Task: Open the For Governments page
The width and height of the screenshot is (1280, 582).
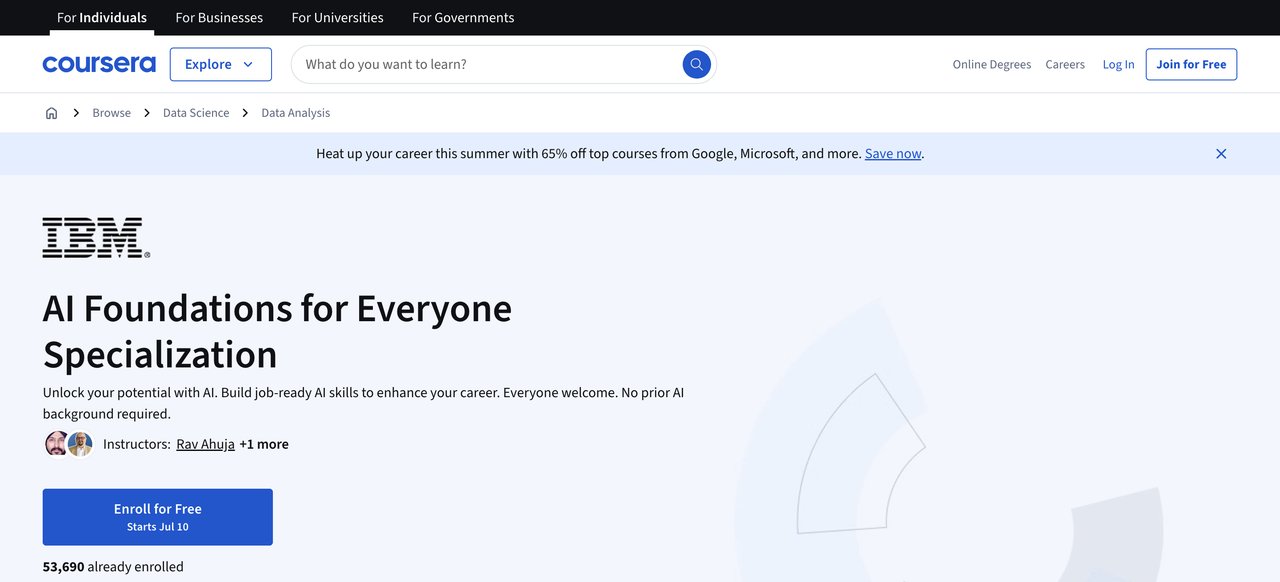Action: pos(462,17)
